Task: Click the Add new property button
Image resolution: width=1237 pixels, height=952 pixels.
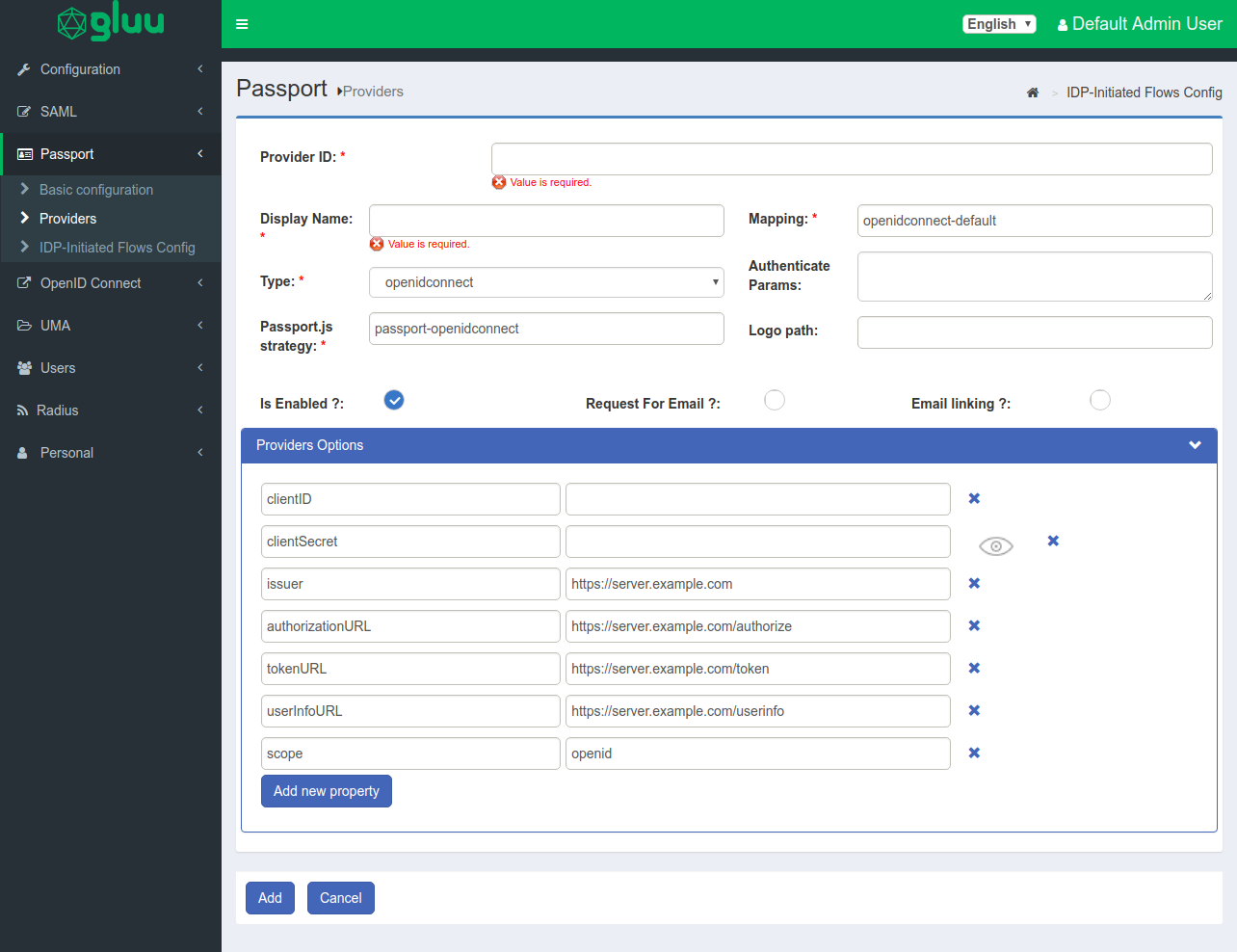Action: [327, 791]
